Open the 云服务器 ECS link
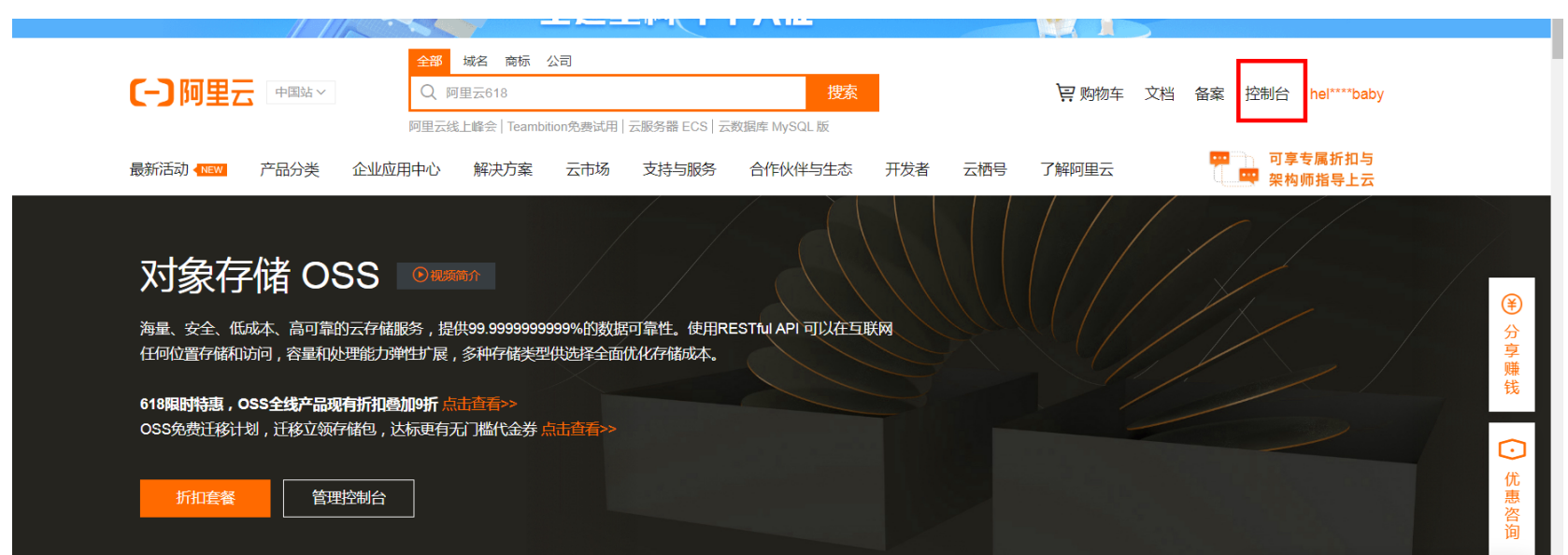 pos(668,126)
